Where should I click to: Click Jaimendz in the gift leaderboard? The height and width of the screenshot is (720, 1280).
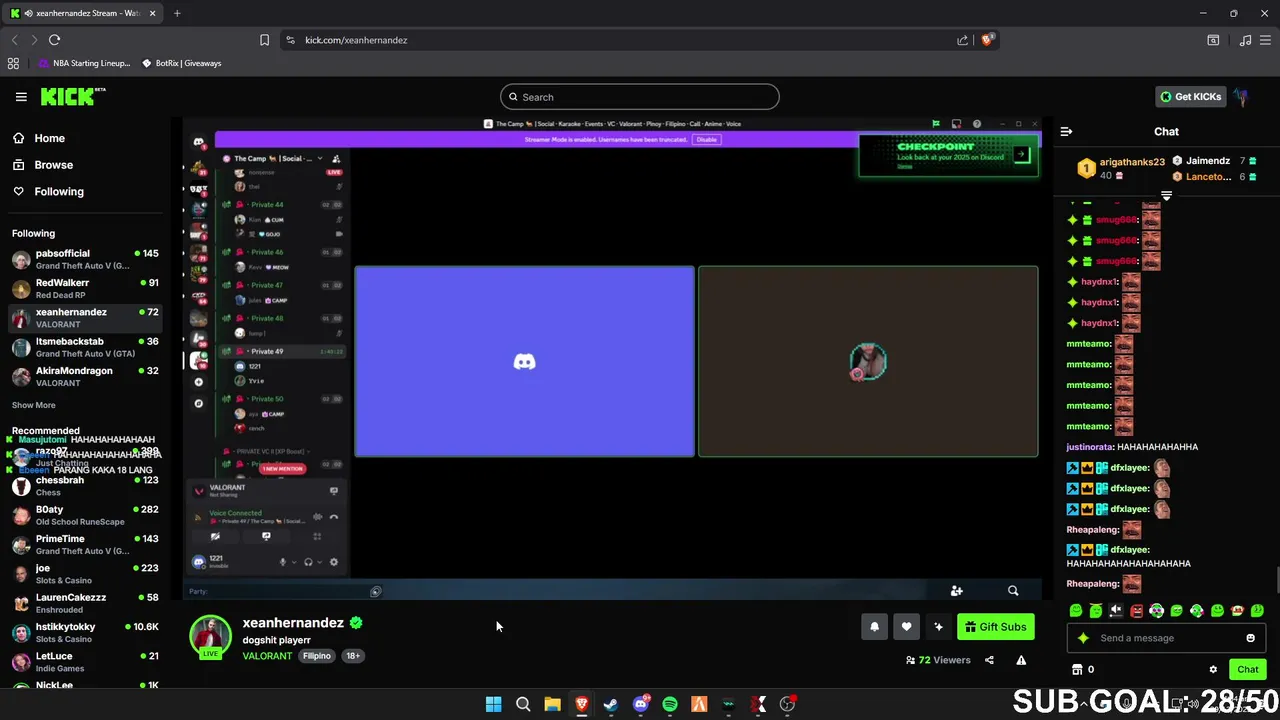(1208, 161)
